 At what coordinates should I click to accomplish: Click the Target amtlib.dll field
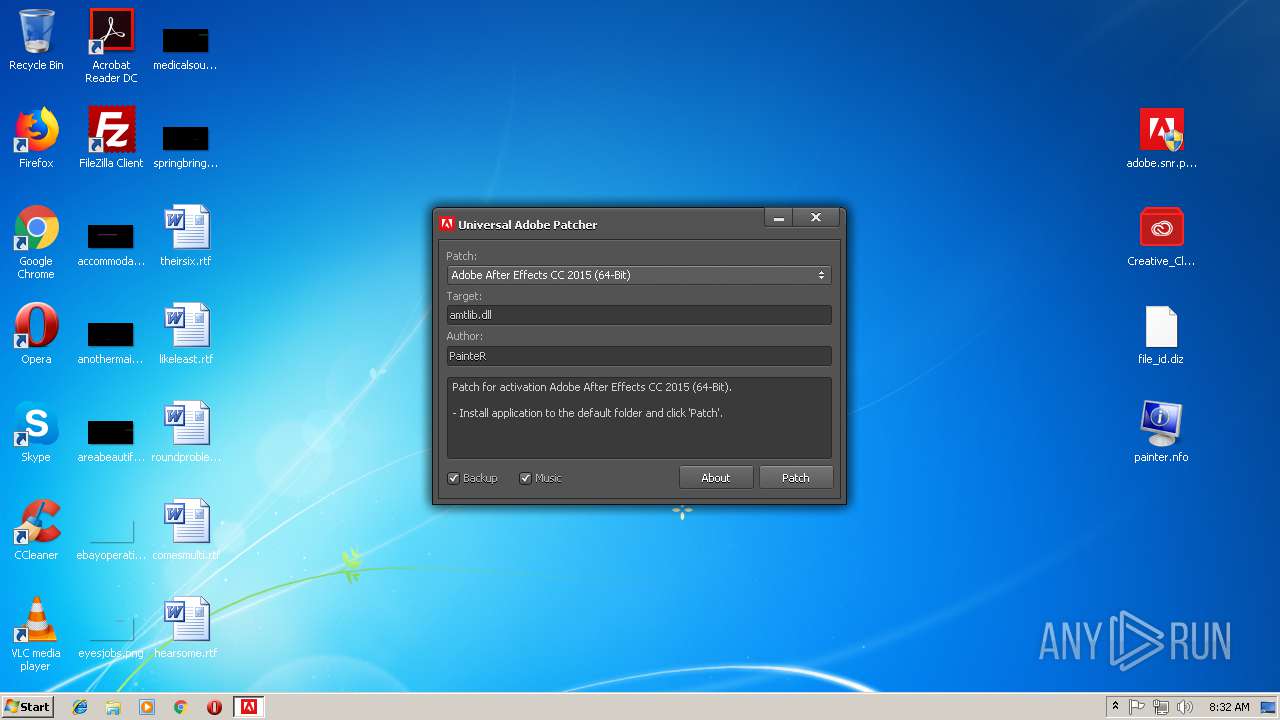point(638,315)
